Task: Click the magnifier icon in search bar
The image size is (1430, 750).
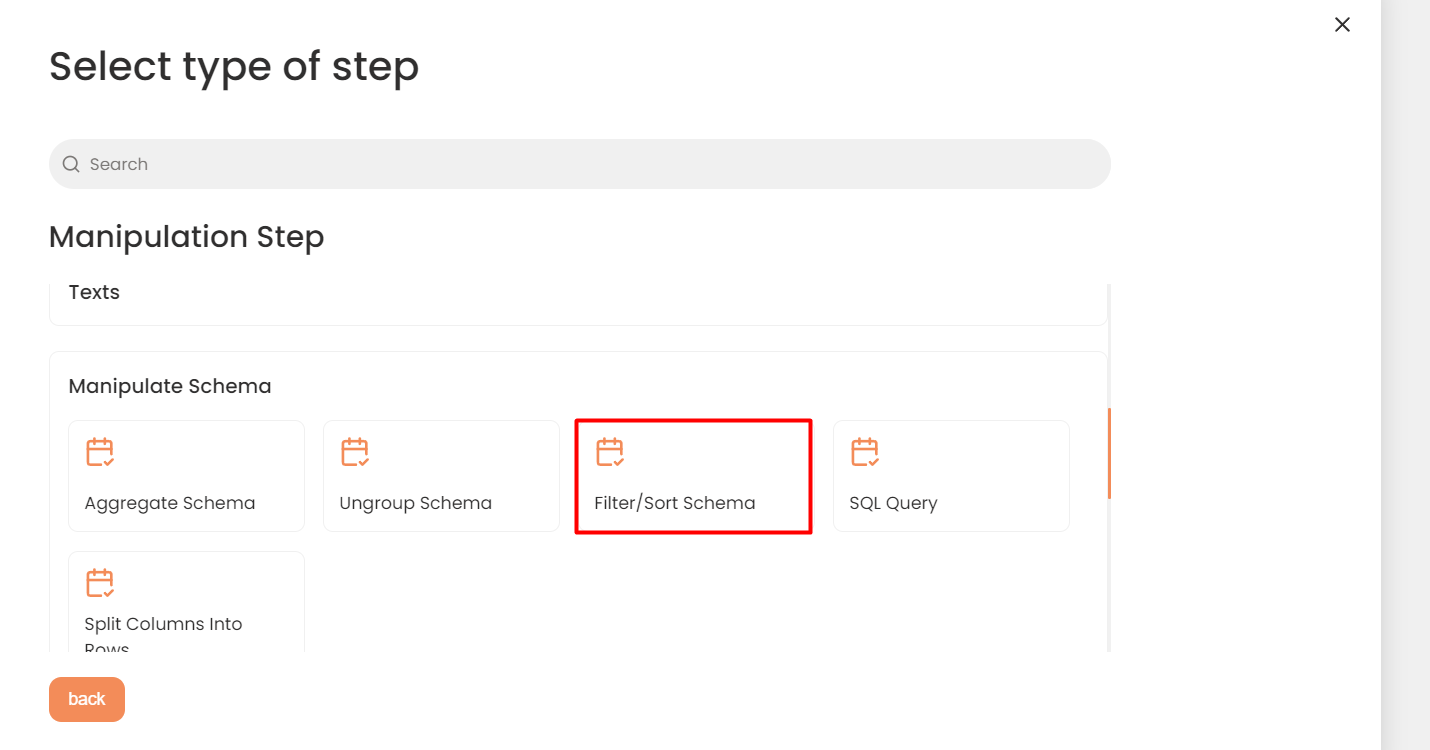Action: pos(71,164)
